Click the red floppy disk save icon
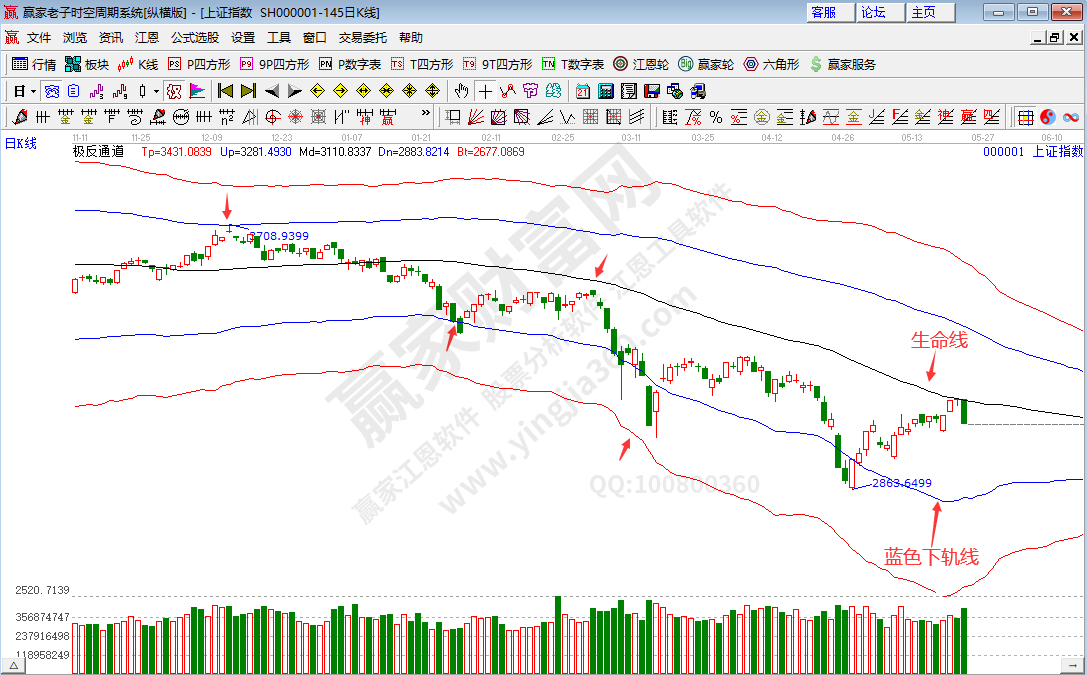1087x675 pixels. (652, 91)
